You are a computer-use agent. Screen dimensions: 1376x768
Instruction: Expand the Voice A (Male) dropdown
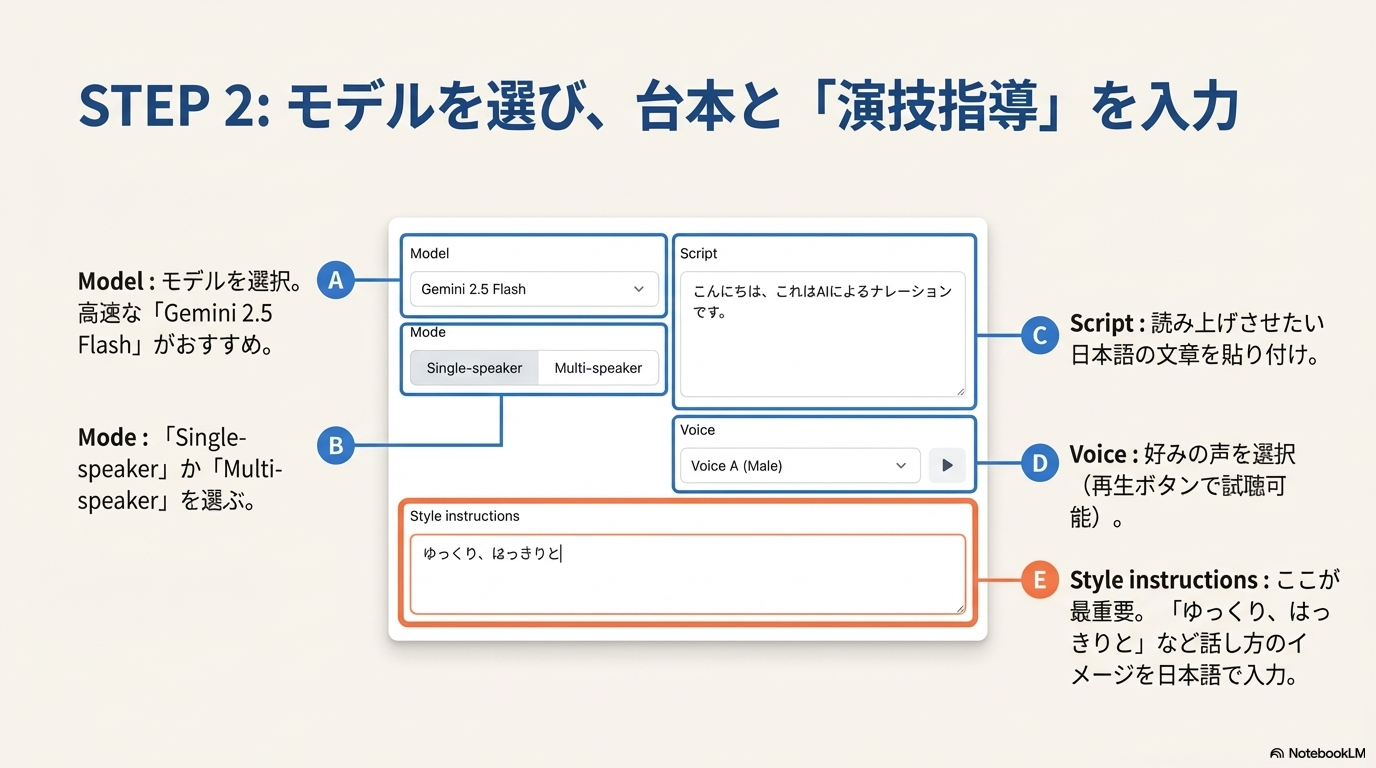tap(799, 466)
